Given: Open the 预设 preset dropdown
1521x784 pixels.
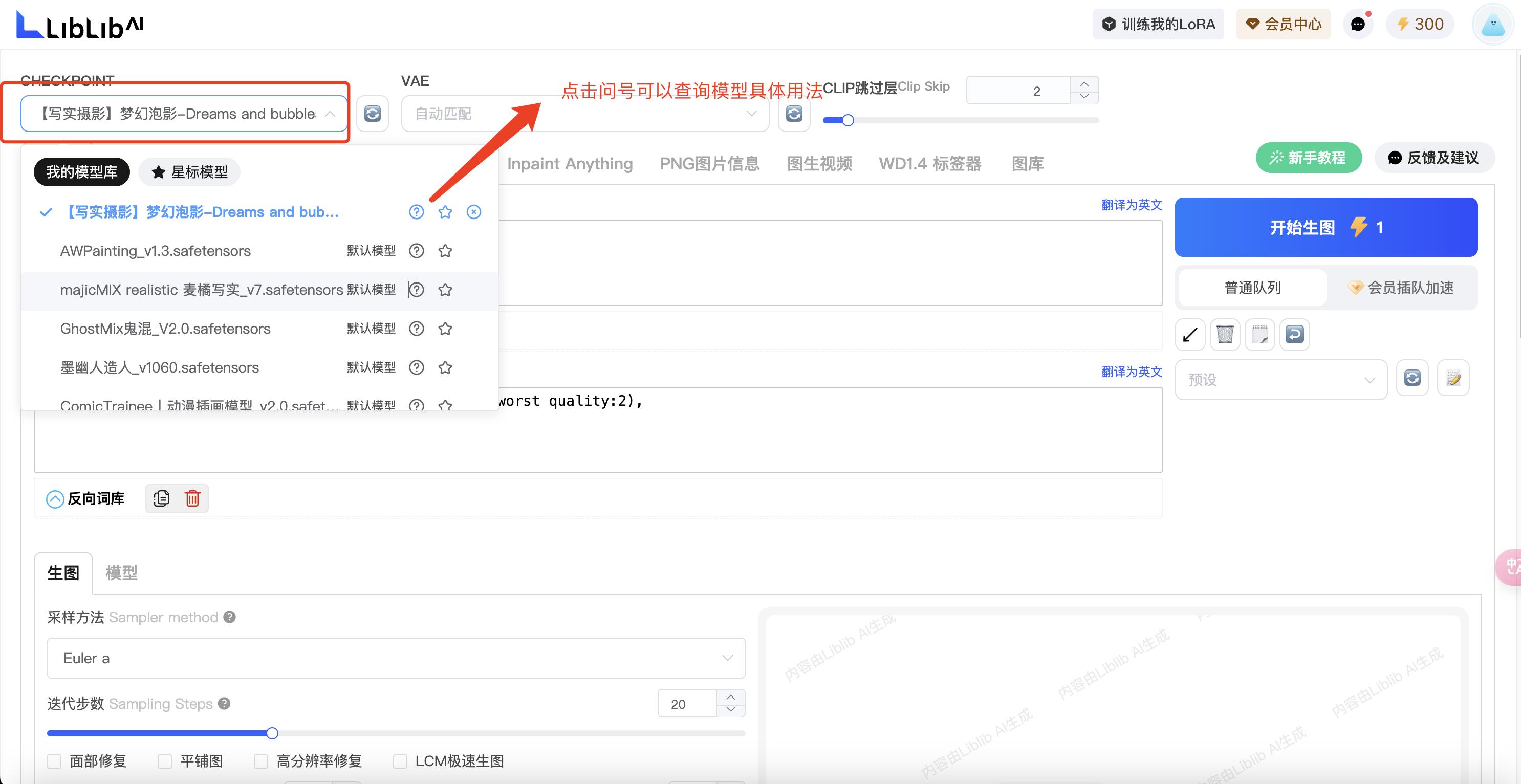Looking at the screenshot, I should (x=1280, y=380).
